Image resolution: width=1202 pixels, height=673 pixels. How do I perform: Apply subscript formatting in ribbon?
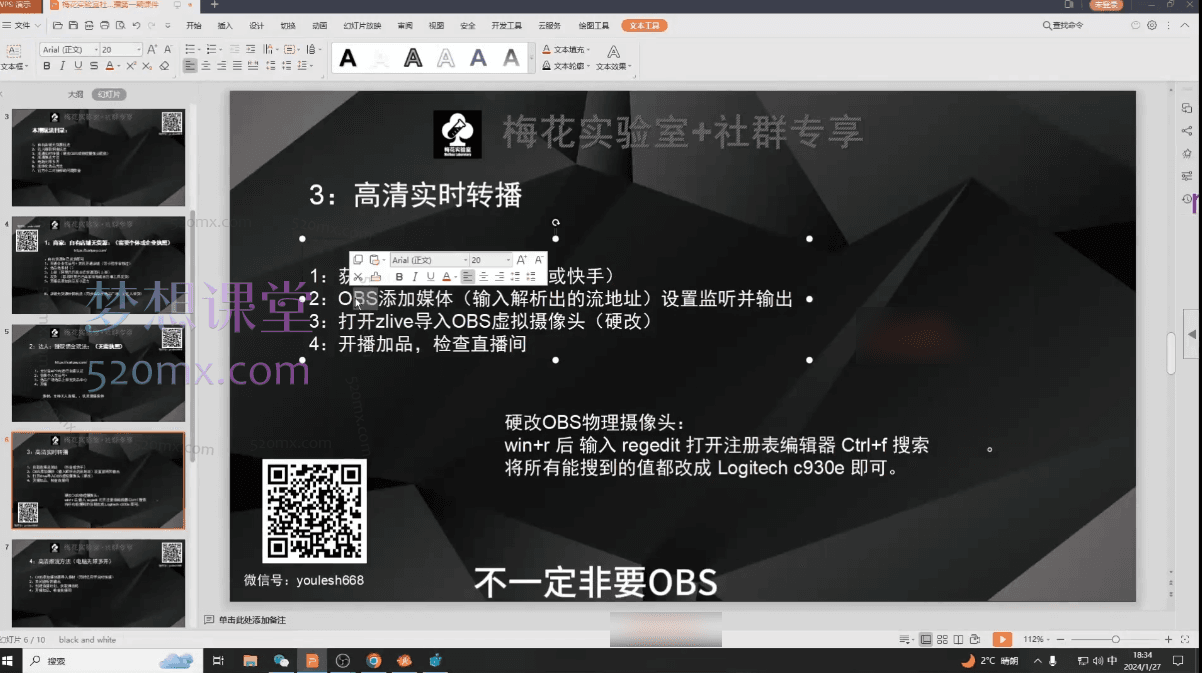pyautogui.click(x=149, y=66)
